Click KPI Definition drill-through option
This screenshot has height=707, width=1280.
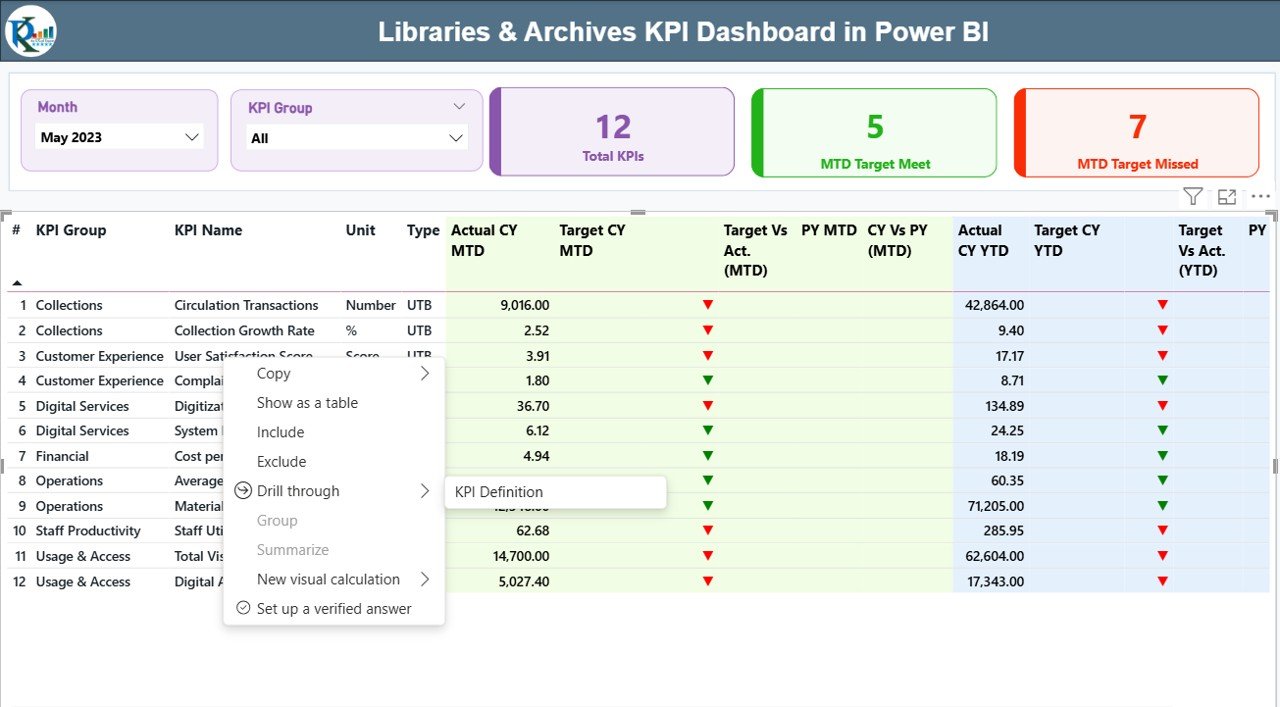tap(499, 492)
